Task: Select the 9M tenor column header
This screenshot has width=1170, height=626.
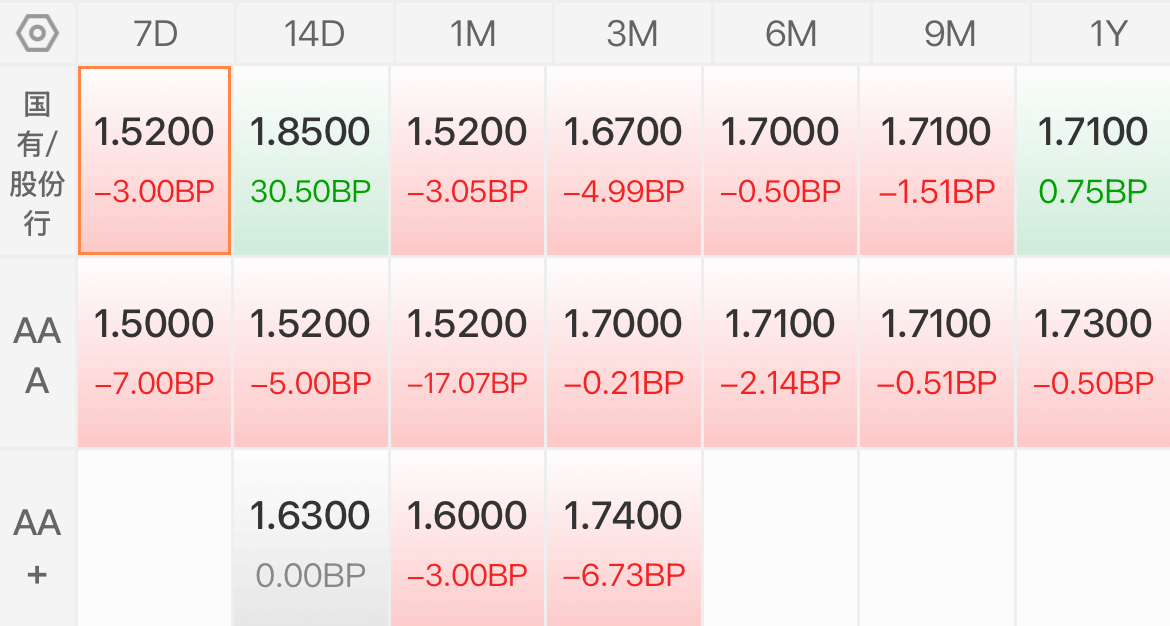Action: point(950,34)
